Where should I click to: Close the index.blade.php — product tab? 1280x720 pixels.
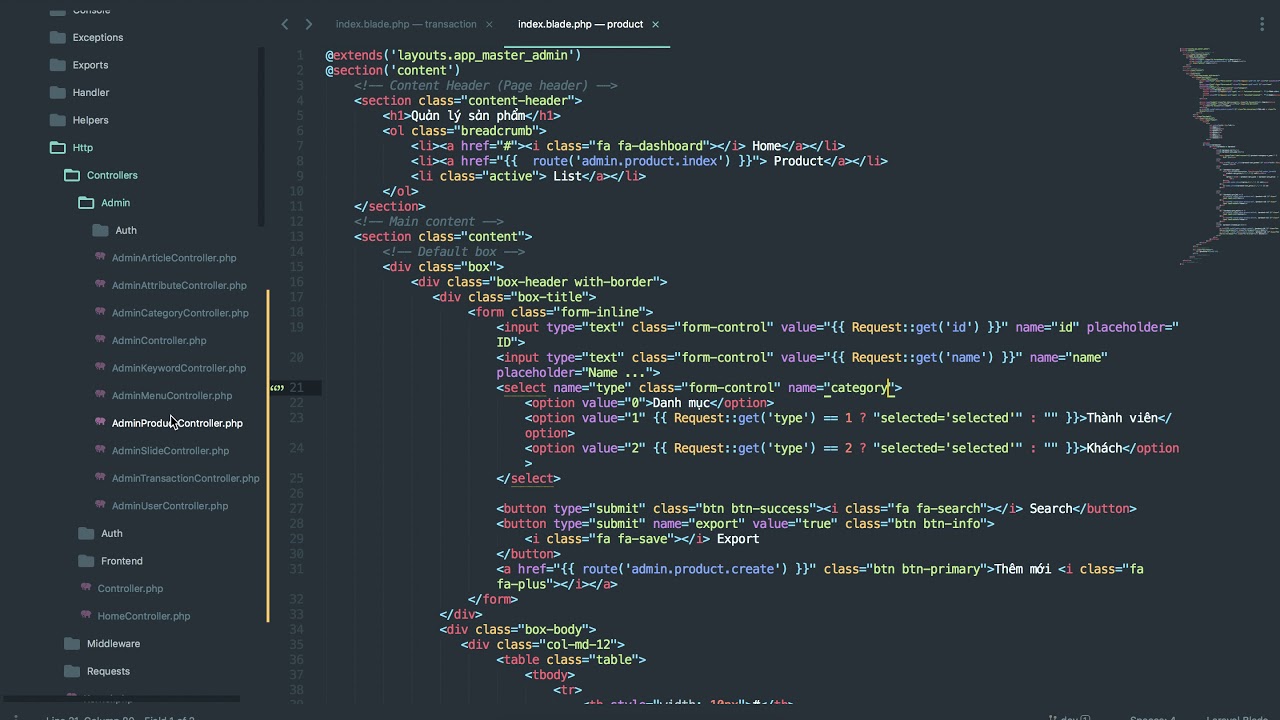[655, 24]
